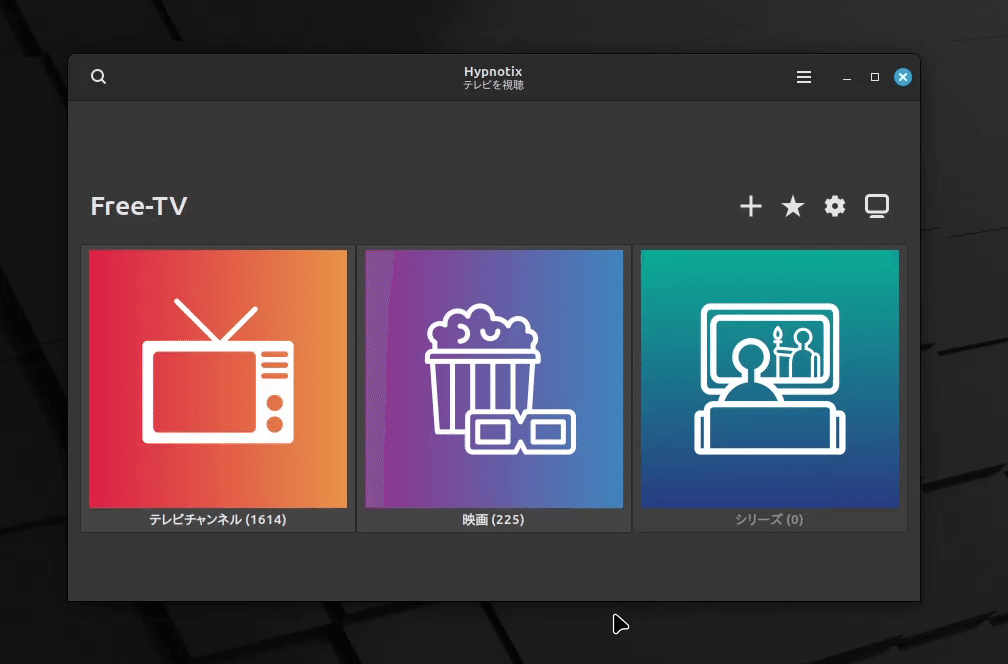This screenshot has width=1008, height=664.
Task: Open the search magnifier icon
Action: pos(98,76)
